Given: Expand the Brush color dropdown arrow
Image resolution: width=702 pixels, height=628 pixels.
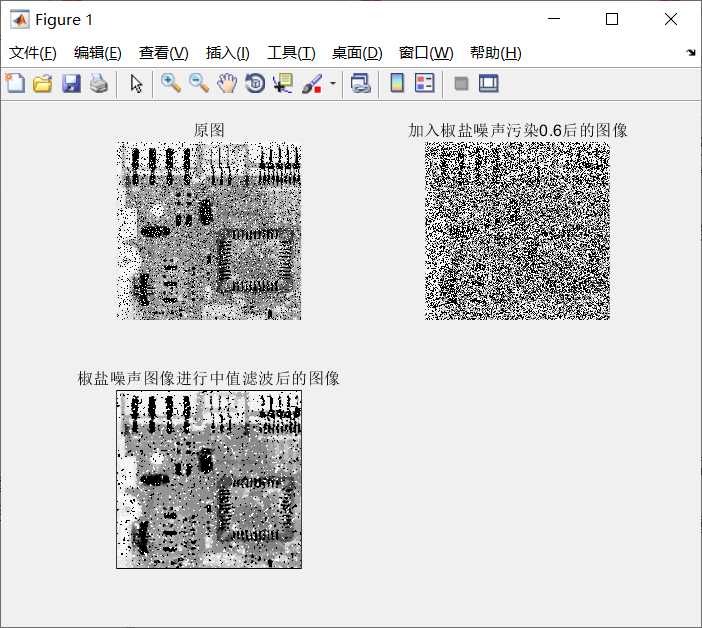Looking at the screenshot, I should [333, 84].
